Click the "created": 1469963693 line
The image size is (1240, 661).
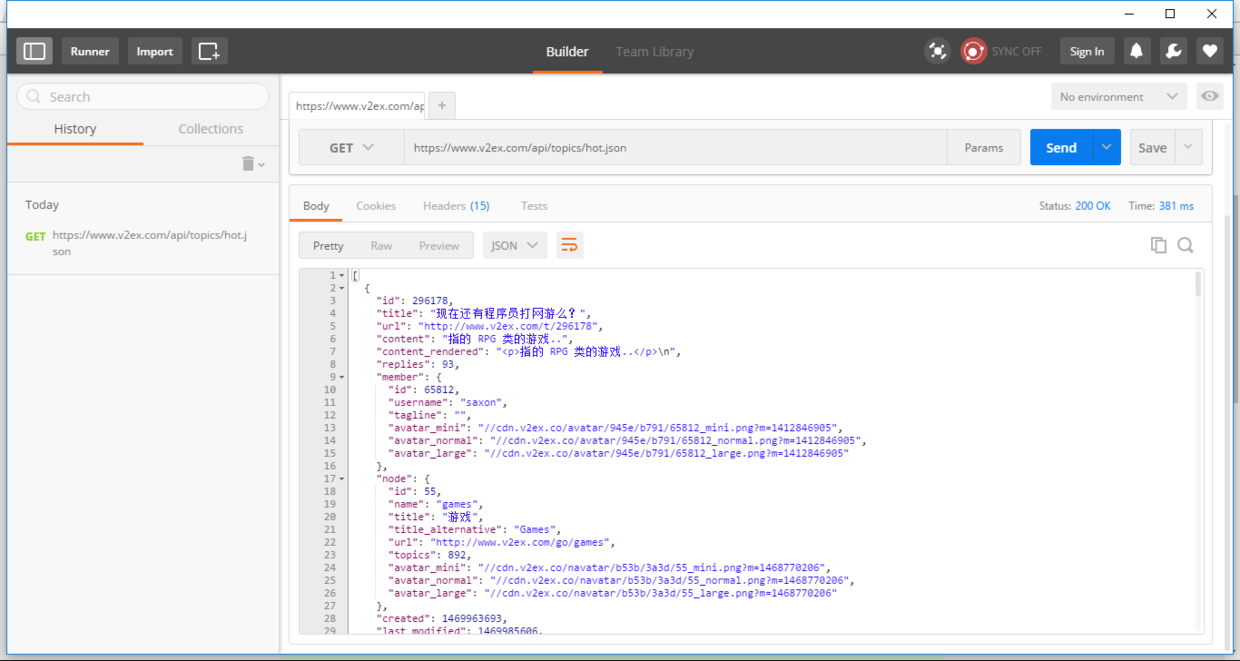point(441,618)
